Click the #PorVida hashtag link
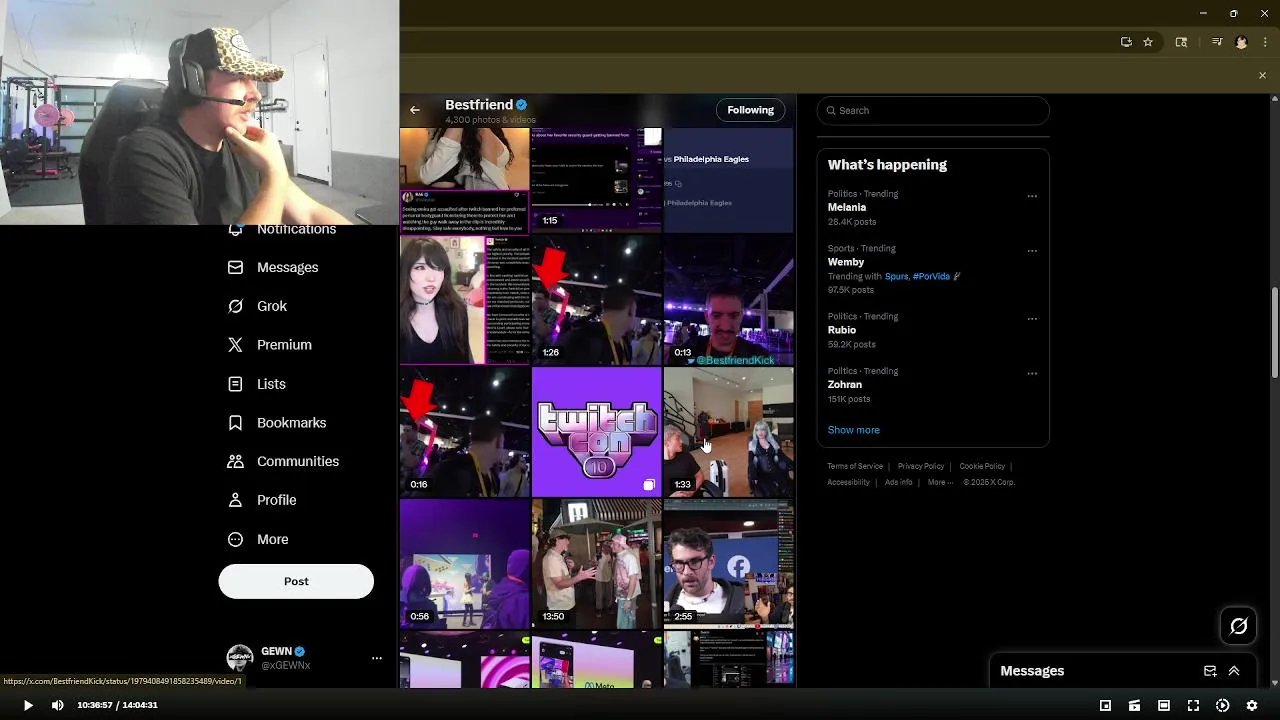Image resolution: width=1280 pixels, height=720 pixels. pos(931,276)
